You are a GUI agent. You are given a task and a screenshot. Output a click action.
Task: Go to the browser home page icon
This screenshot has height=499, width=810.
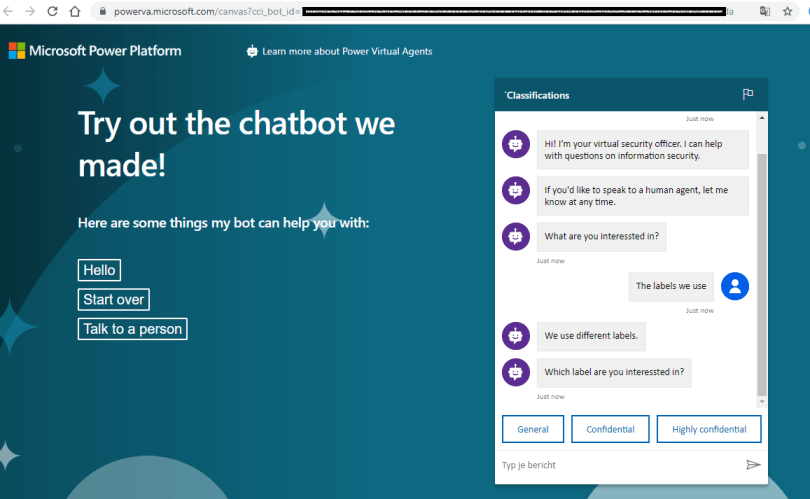[75, 12]
